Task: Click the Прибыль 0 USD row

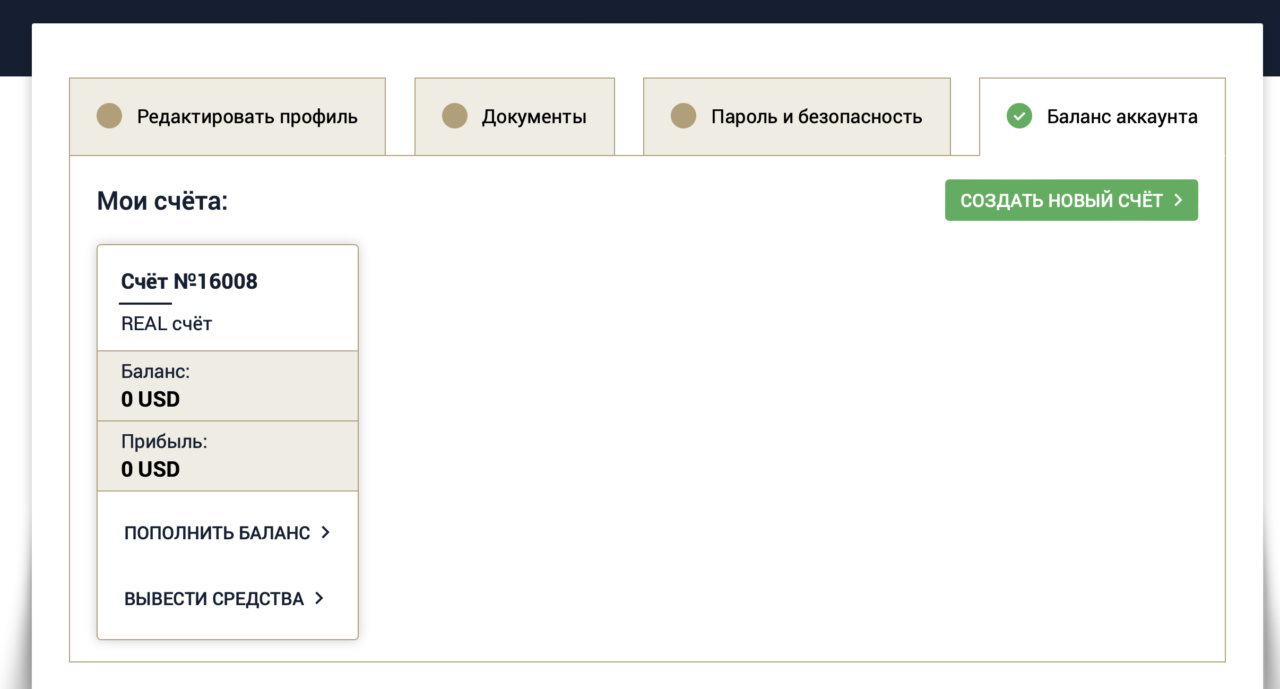Action: click(x=227, y=456)
